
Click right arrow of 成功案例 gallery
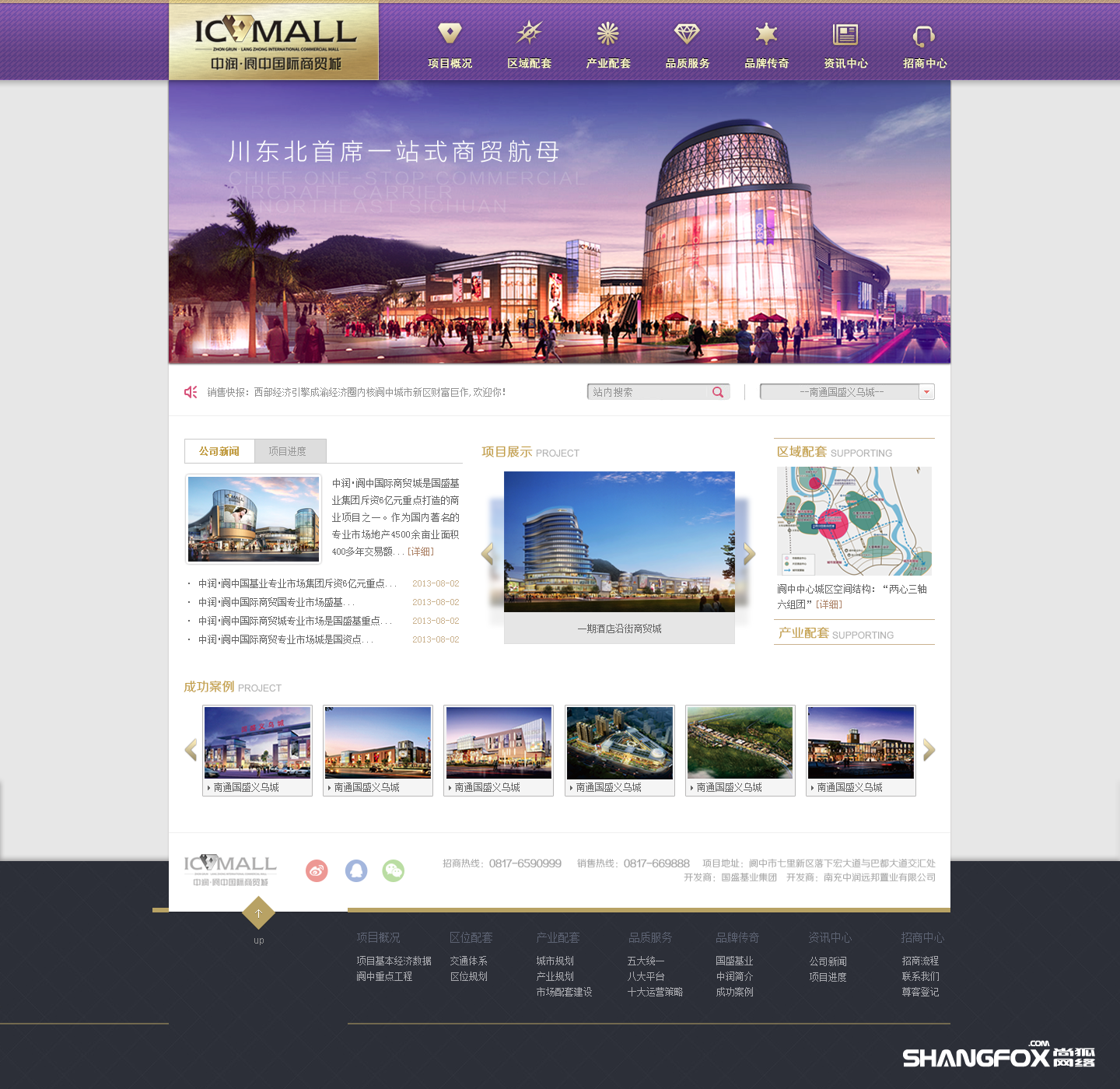929,750
